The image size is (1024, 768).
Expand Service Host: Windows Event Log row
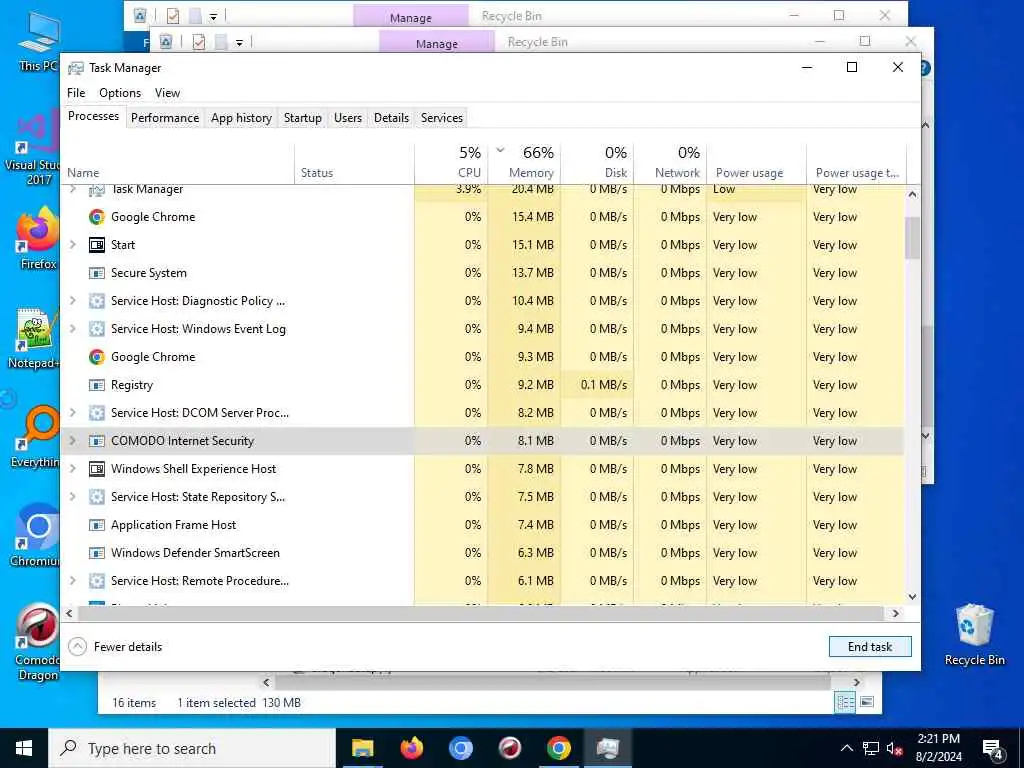pos(72,329)
